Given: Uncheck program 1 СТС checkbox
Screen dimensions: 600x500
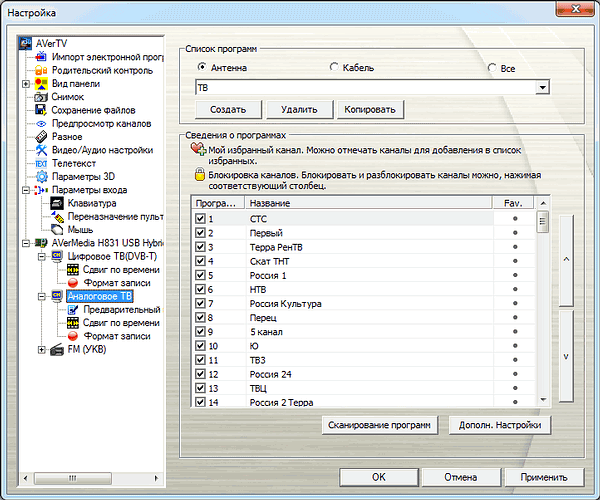Looking at the screenshot, I should tap(200, 218).
